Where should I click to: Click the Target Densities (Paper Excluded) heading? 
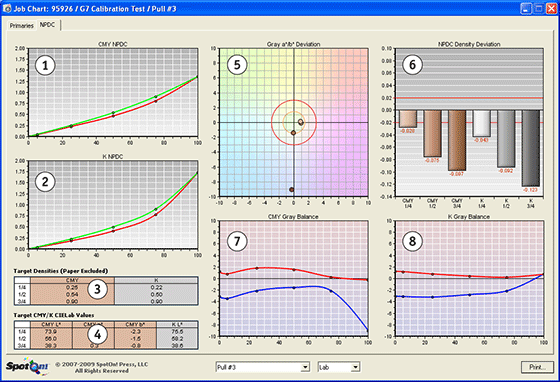[61, 271]
